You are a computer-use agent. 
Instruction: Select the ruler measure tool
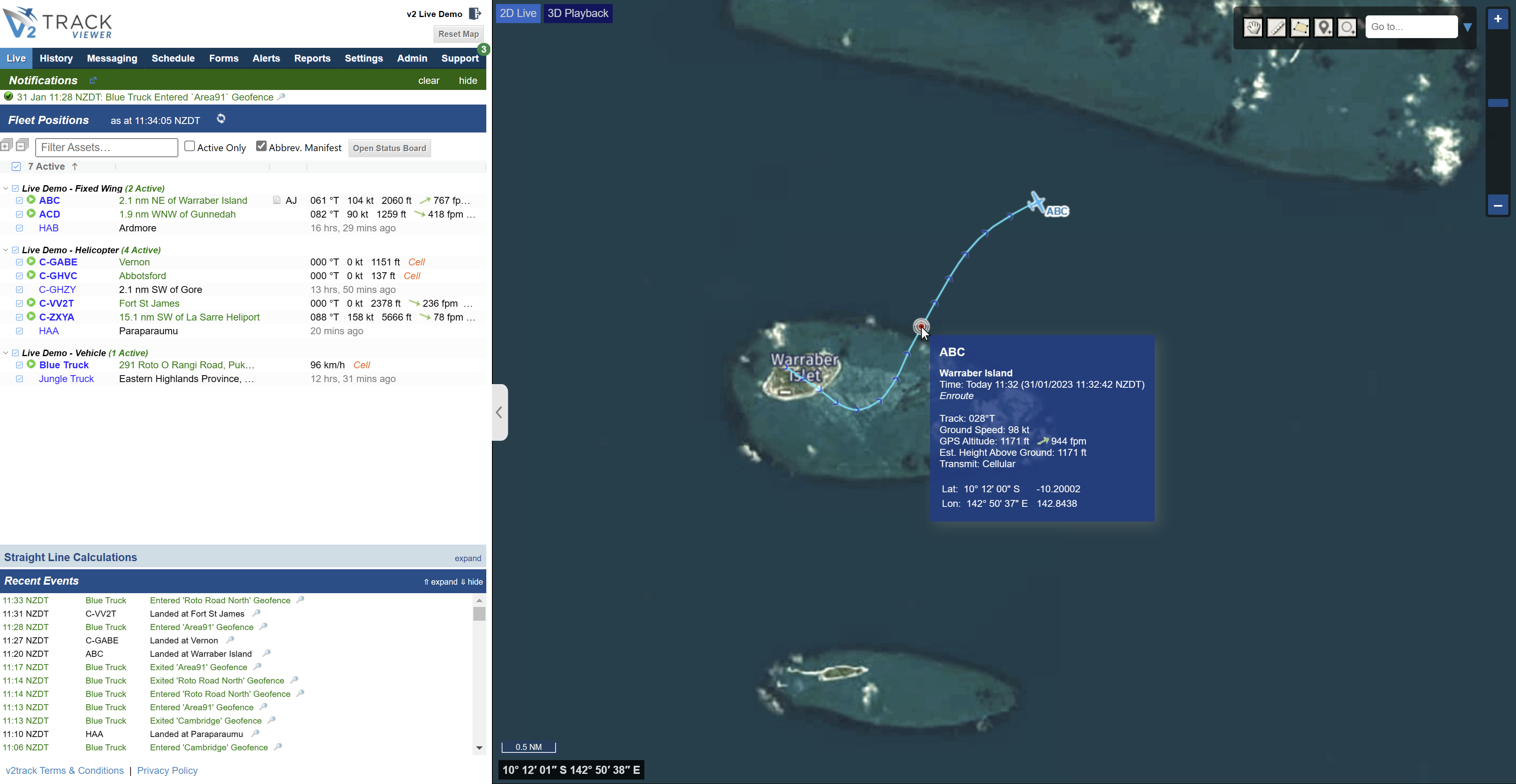pyautogui.click(x=1277, y=27)
